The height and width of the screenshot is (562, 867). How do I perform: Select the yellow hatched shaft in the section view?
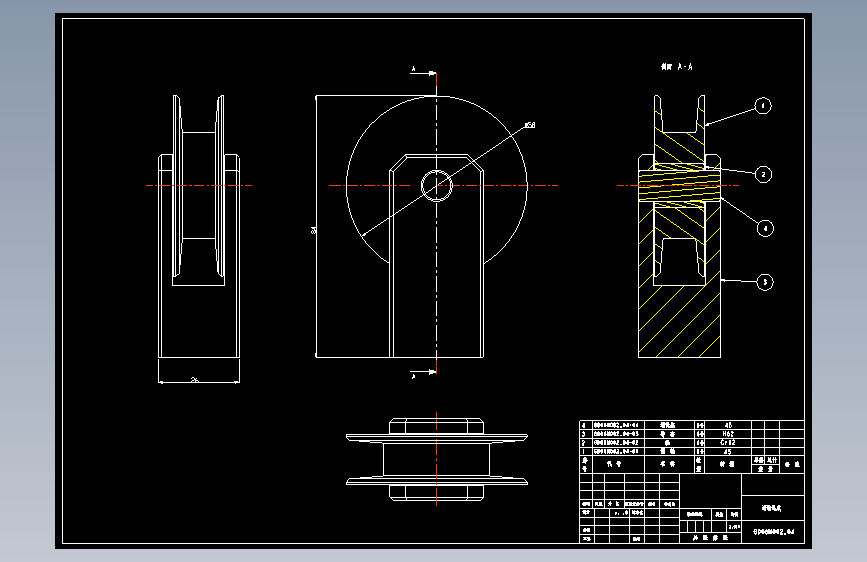pyautogui.click(x=680, y=185)
